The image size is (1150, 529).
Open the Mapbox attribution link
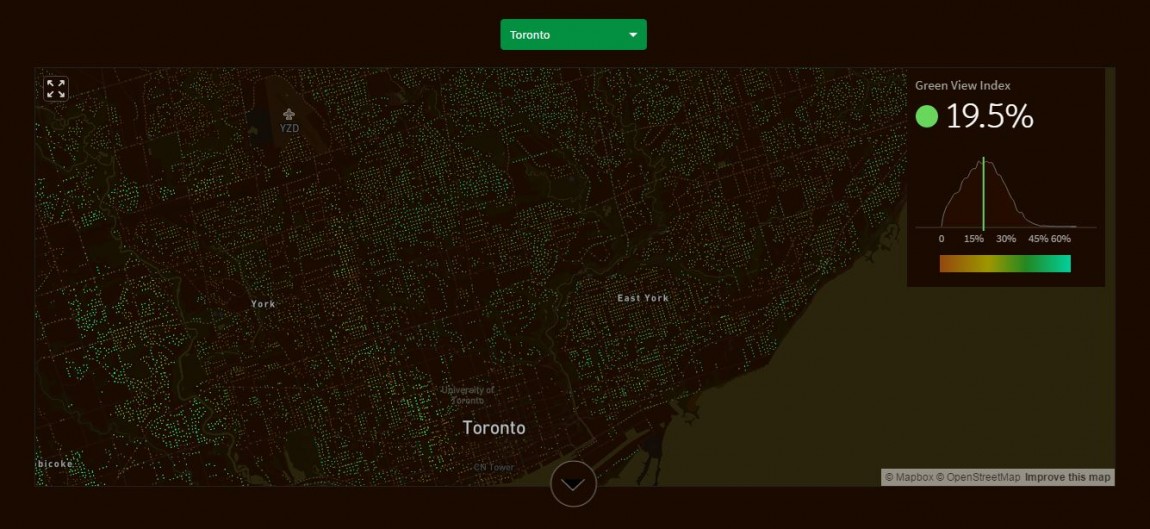tap(909, 477)
